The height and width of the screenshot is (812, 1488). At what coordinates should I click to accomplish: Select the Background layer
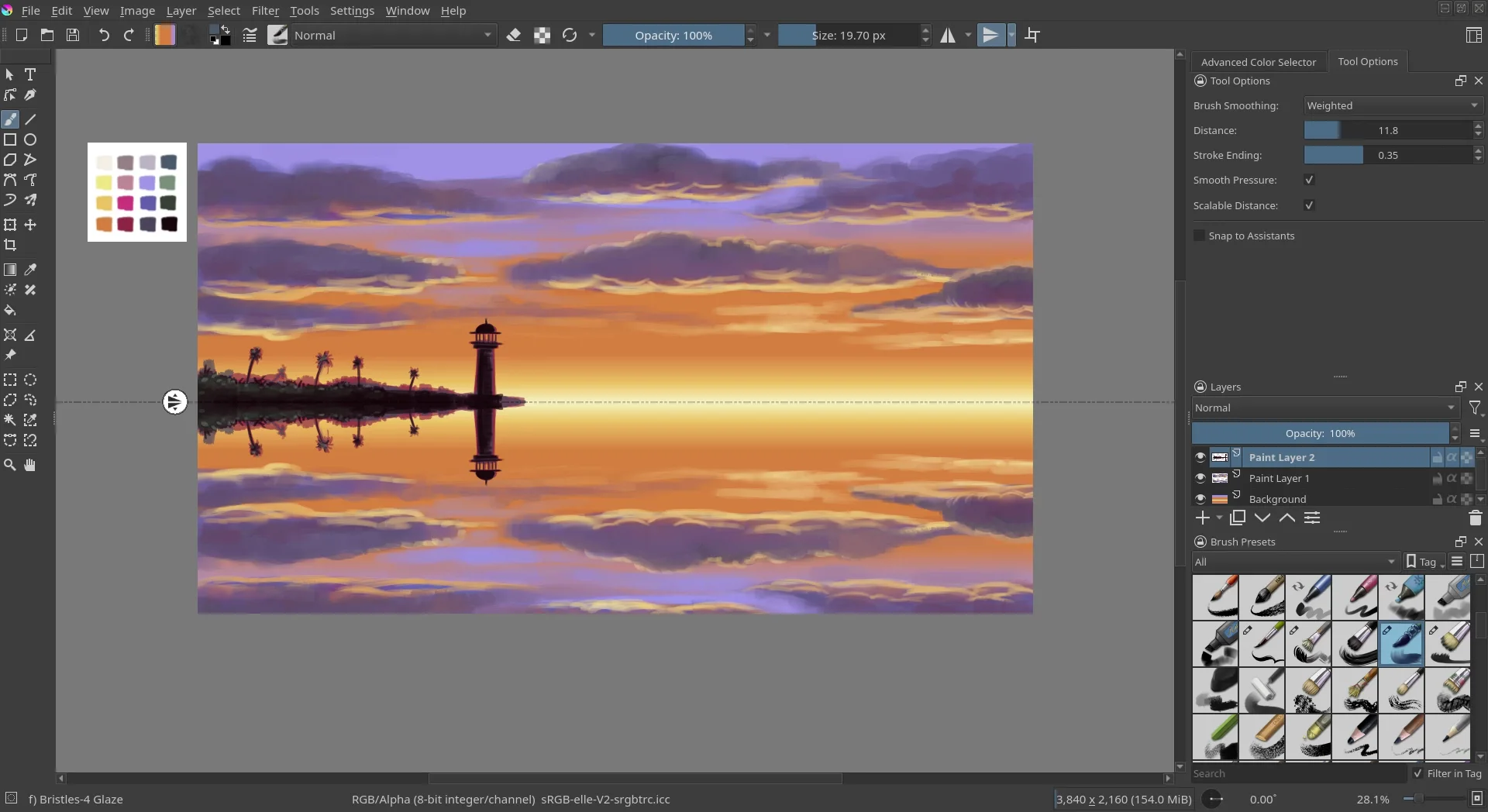(x=1277, y=499)
